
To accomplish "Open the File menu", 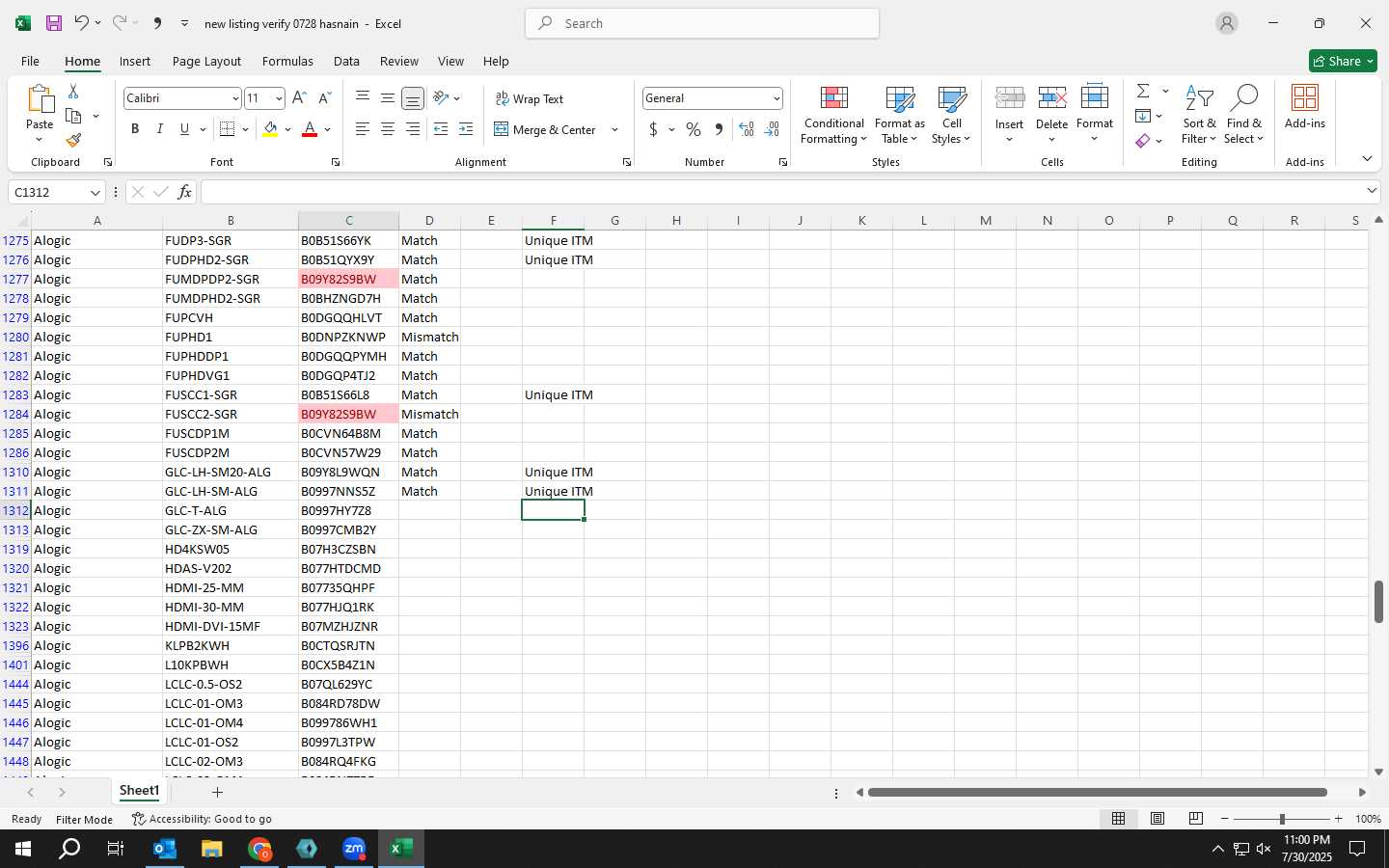I will tap(30, 61).
